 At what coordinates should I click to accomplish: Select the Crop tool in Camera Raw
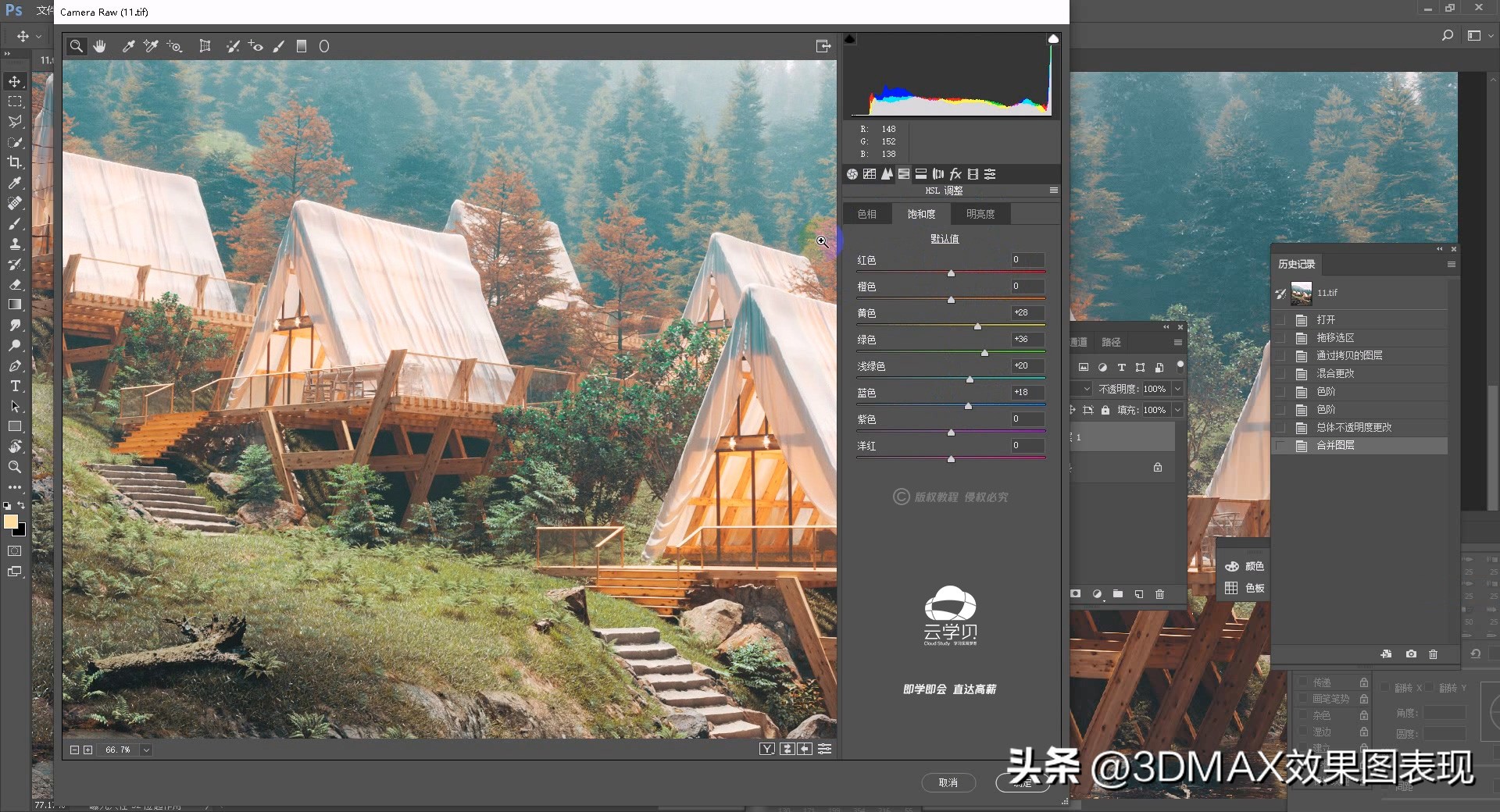(x=205, y=46)
